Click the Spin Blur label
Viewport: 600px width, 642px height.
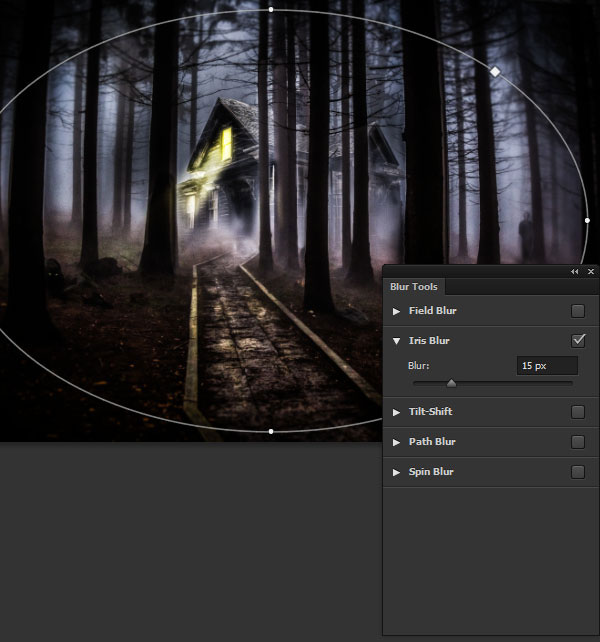click(x=431, y=472)
